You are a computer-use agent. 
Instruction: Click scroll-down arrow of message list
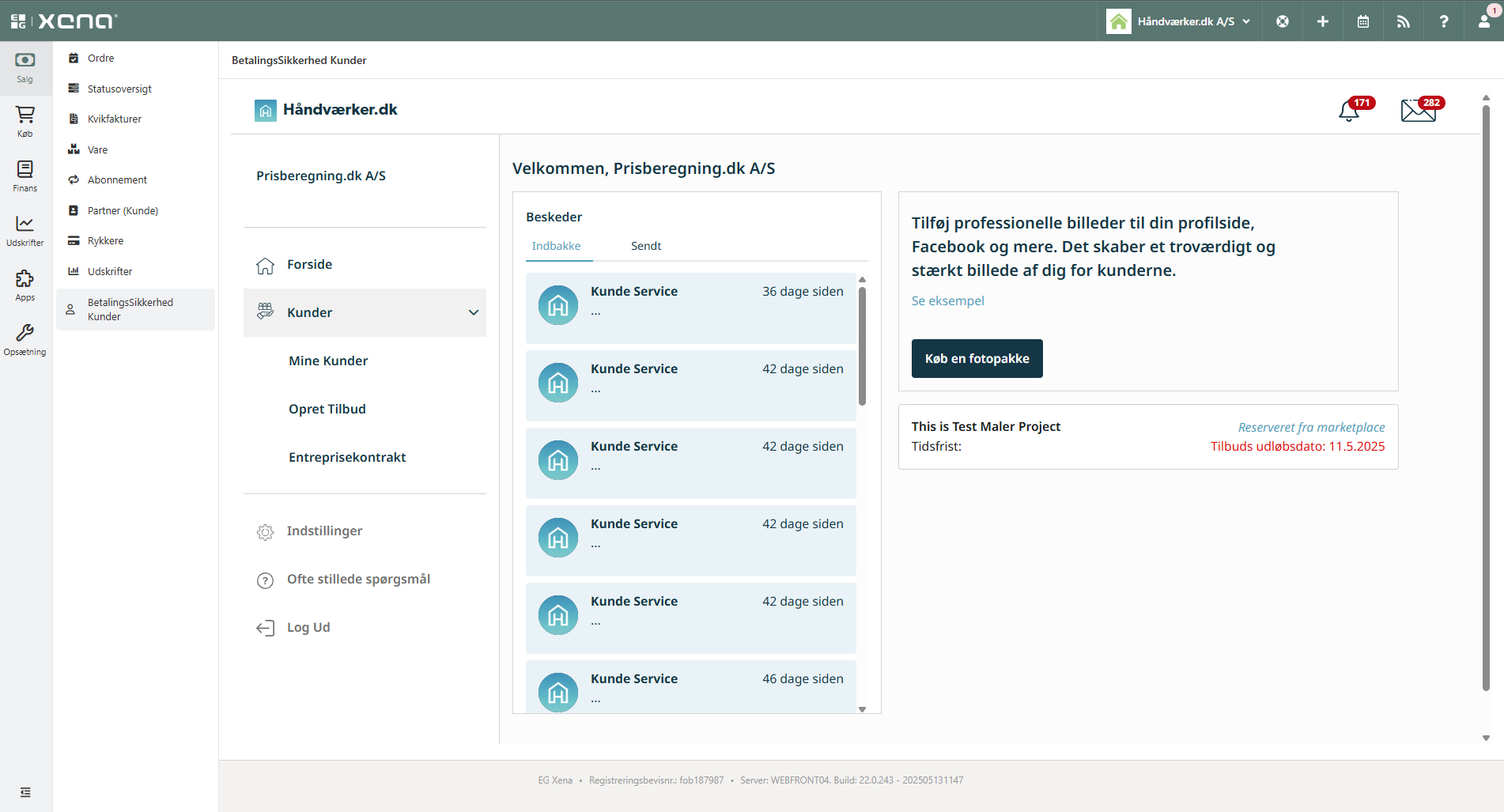pos(863,709)
